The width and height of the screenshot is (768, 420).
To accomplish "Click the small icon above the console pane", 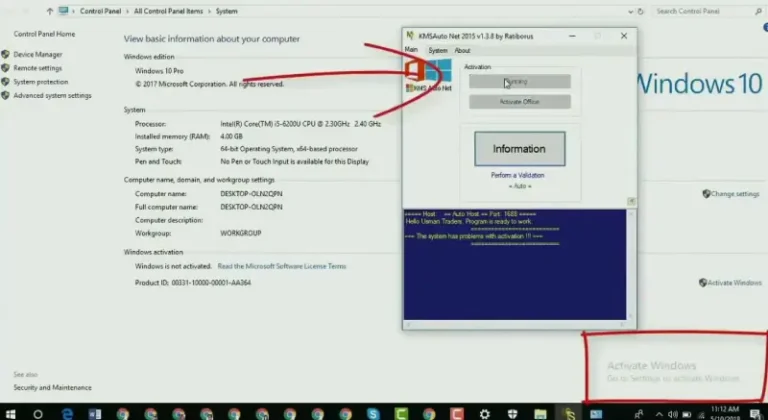I will 631,201.
